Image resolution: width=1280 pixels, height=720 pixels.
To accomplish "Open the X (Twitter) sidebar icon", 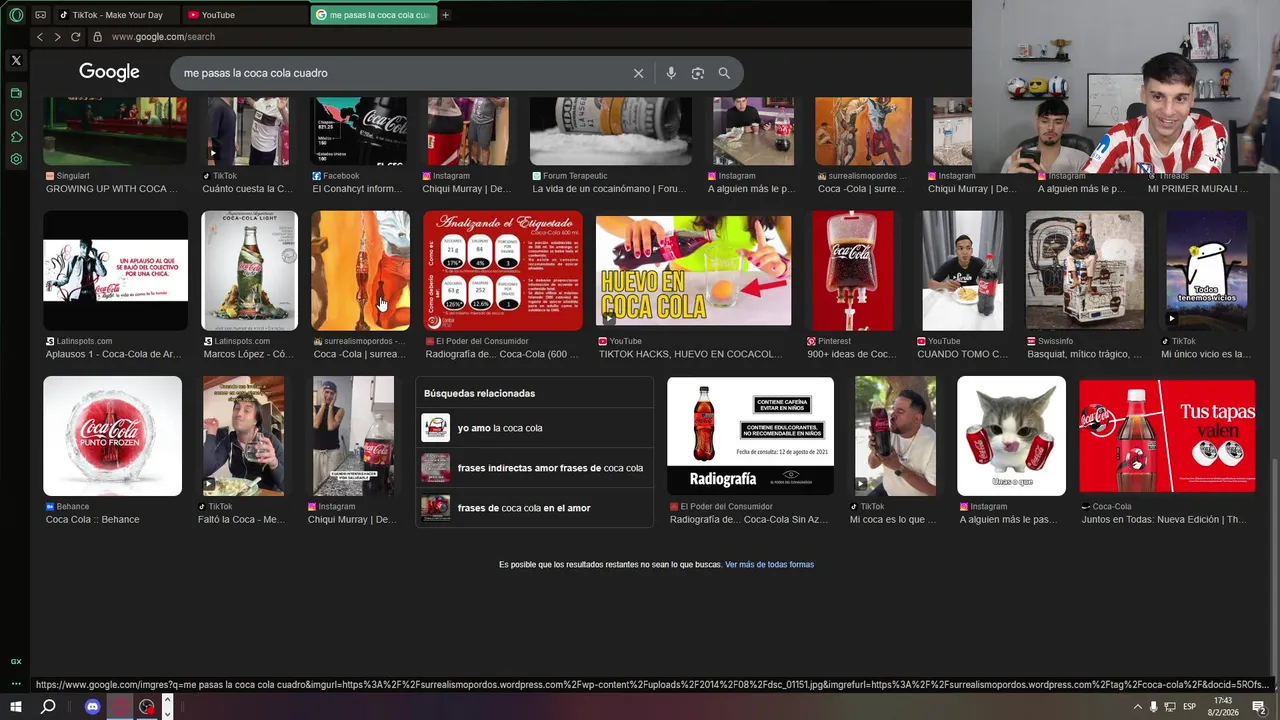I will [x=16, y=61].
